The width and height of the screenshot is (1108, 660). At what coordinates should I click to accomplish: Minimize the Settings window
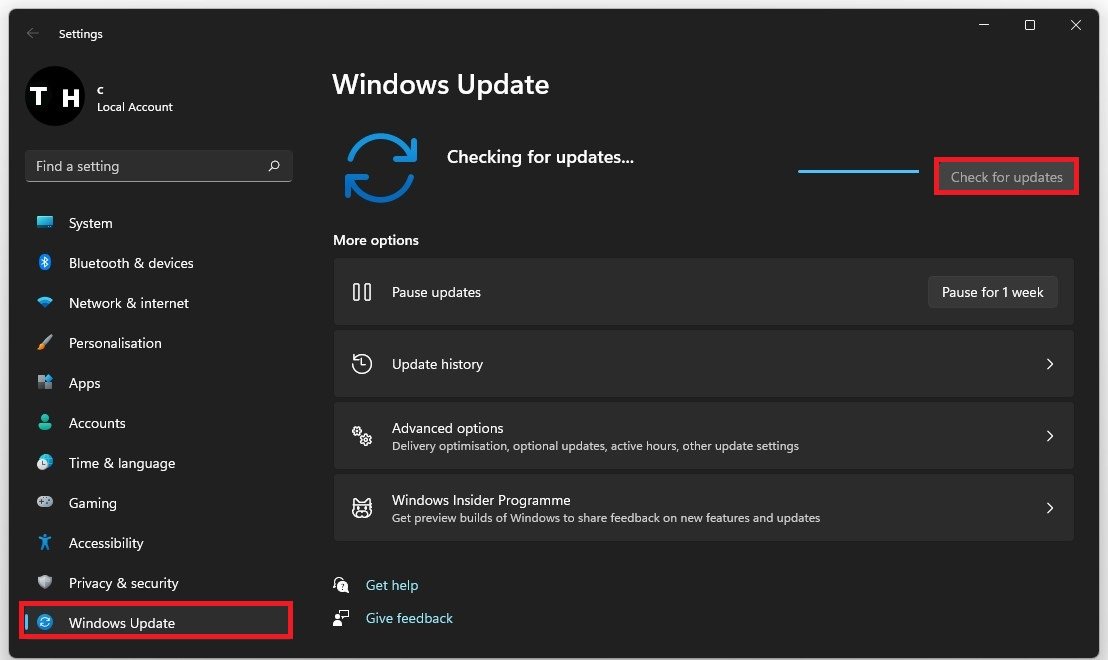click(x=984, y=25)
